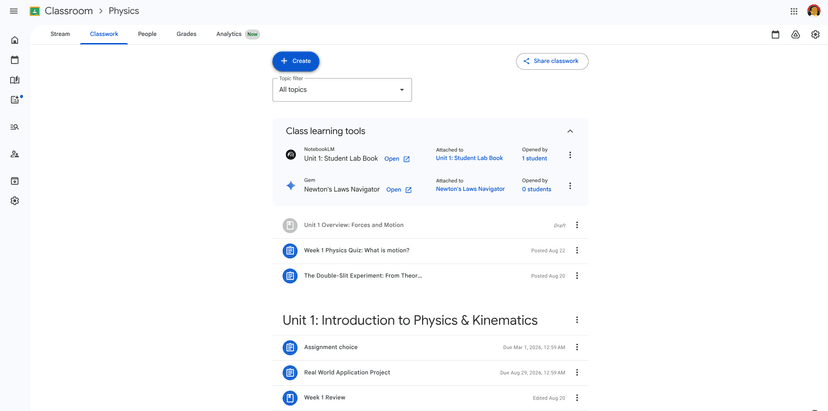The width and height of the screenshot is (828, 411).
Task: Open attached Newton's Laws Navigator link
Action: [470, 189]
